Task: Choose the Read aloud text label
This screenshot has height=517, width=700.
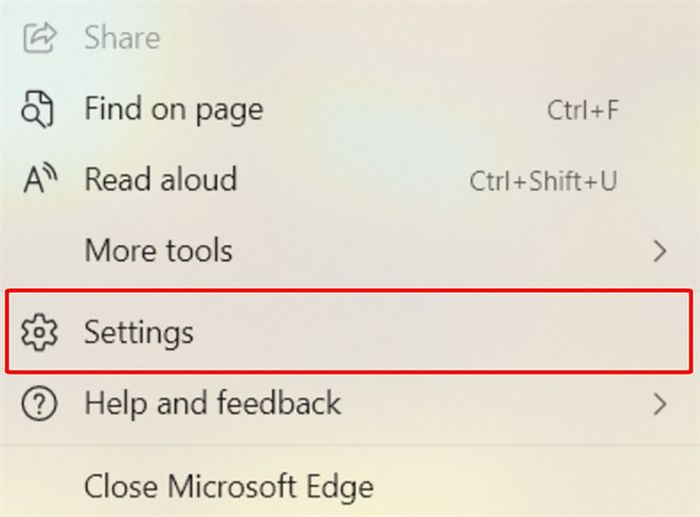Action: (x=161, y=179)
